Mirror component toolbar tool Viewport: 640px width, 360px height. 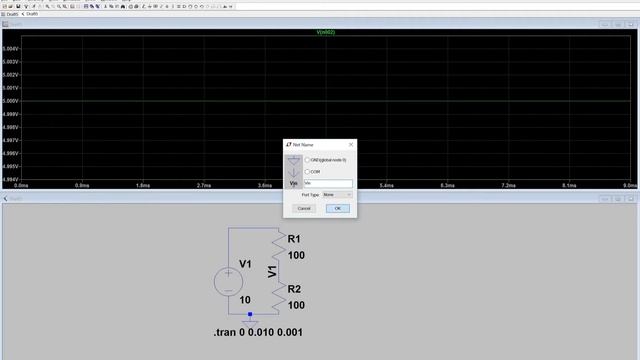click(x=219, y=7)
